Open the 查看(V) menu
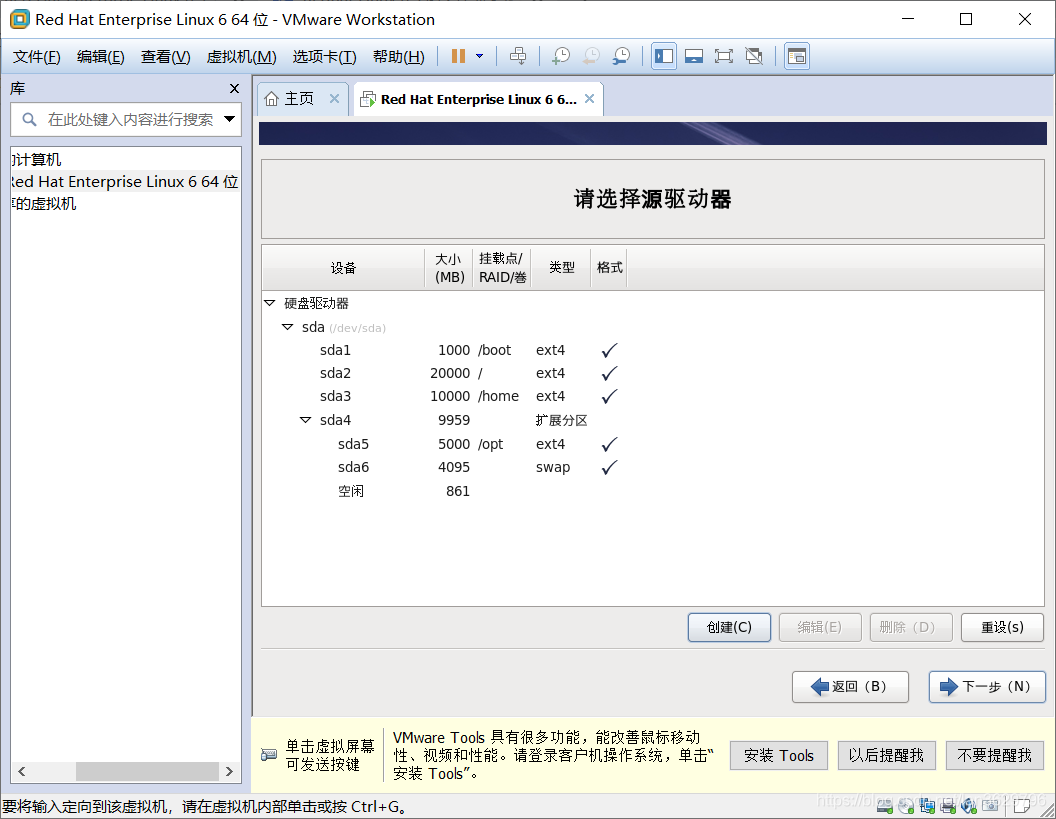Image resolution: width=1056 pixels, height=819 pixels. (x=165, y=57)
